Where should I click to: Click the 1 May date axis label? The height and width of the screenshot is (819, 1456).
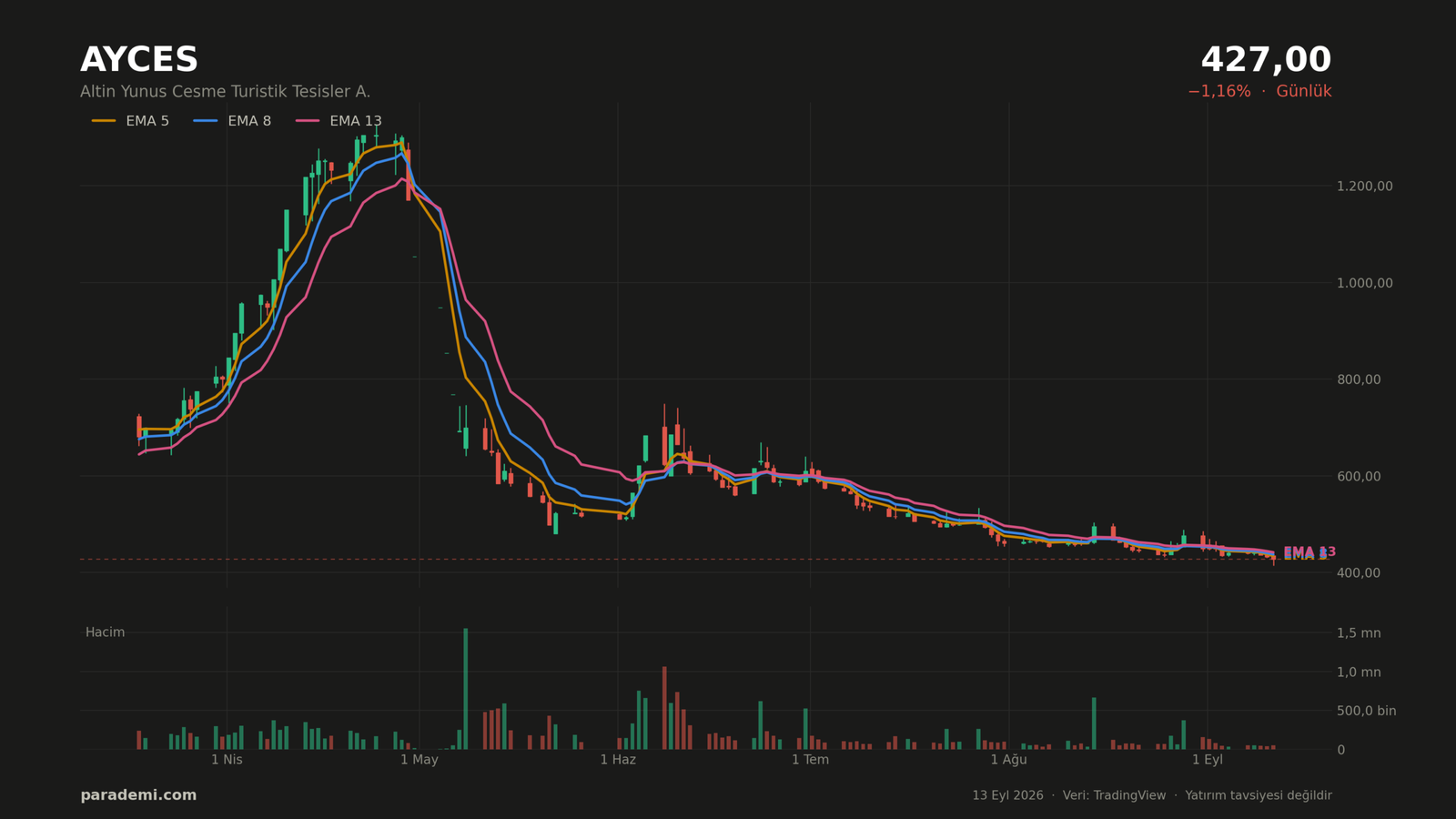click(x=420, y=760)
